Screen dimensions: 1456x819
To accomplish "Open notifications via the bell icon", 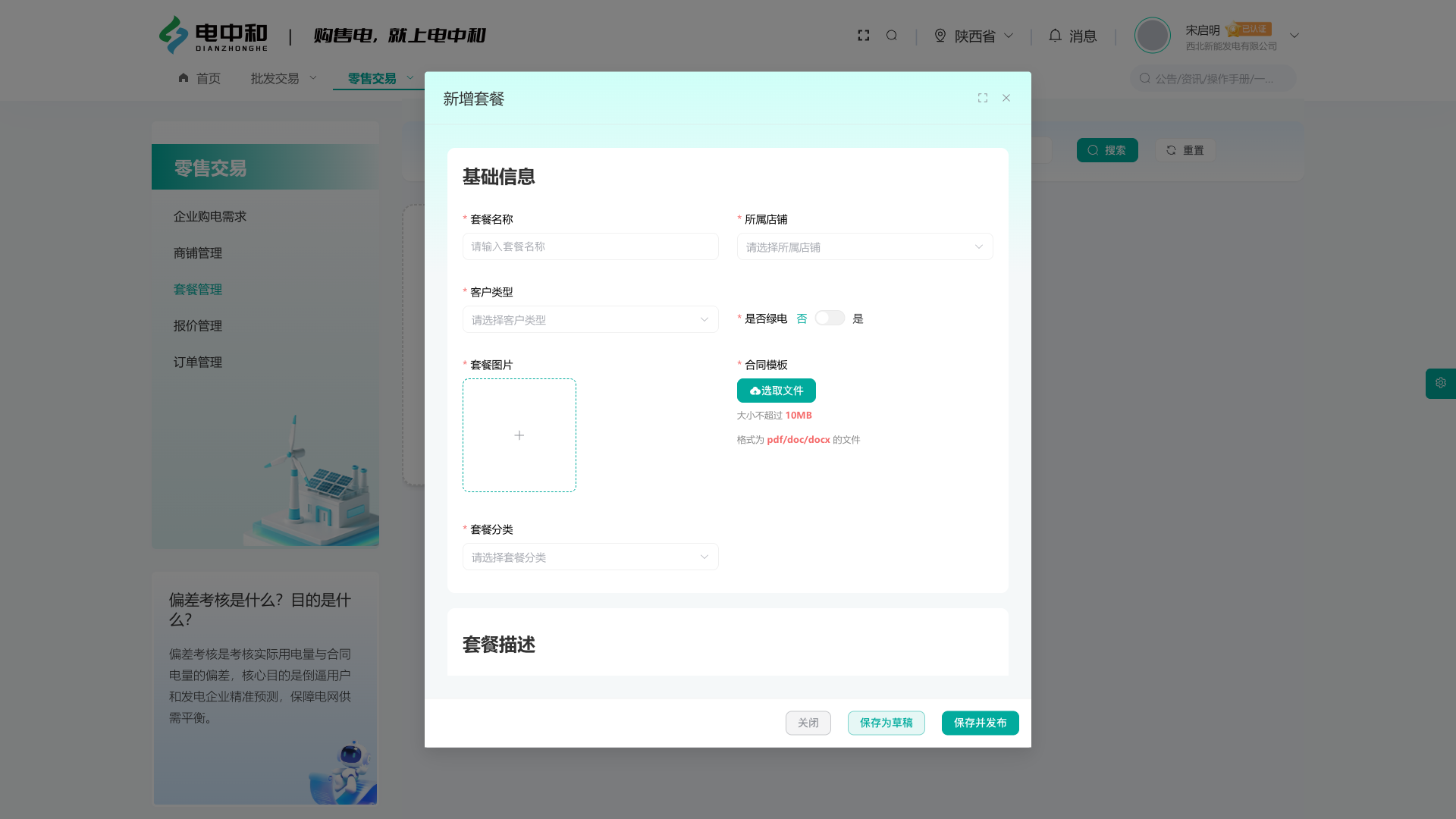I will (1055, 36).
